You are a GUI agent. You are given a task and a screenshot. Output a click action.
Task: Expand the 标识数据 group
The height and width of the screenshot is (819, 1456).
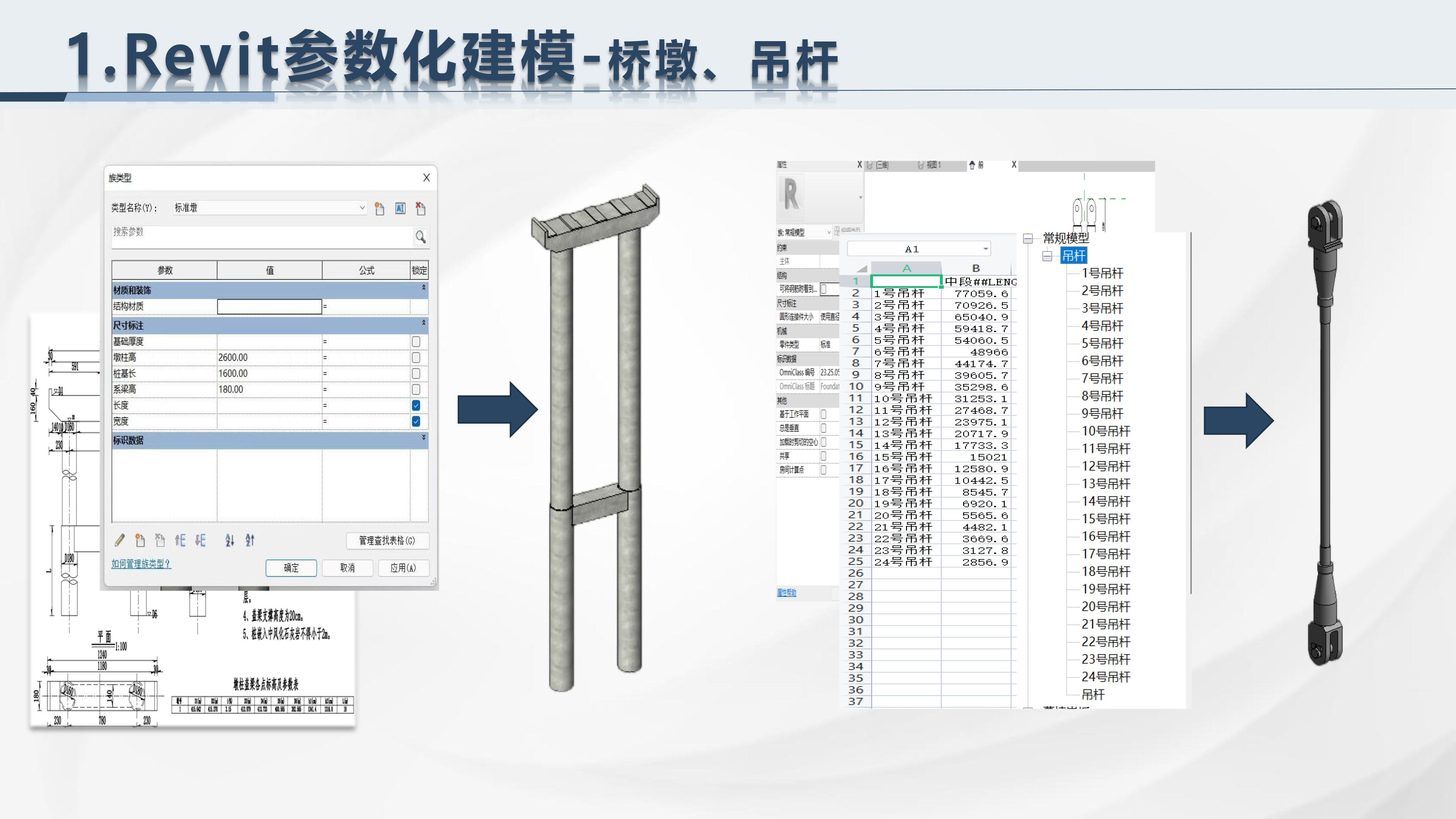423,438
